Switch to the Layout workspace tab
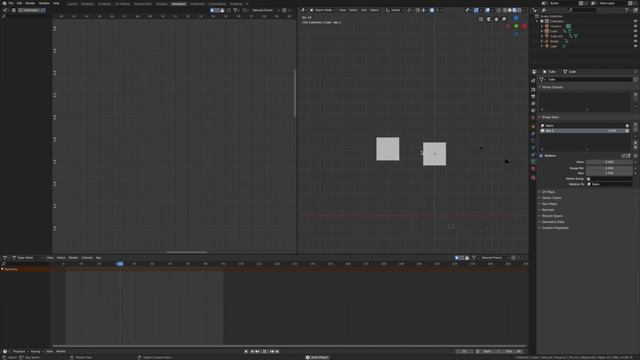This screenshot has width=640, height=360. tap(72, 4)
